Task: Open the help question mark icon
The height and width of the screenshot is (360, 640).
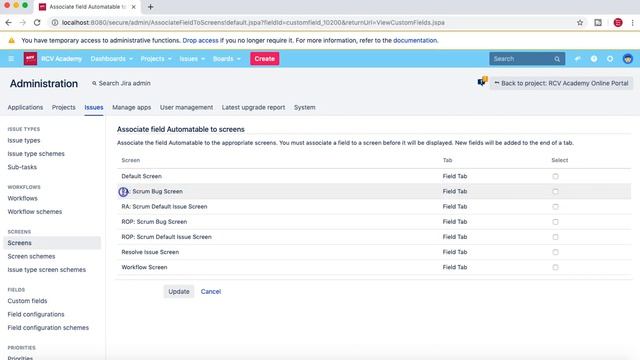Action: tap(594, 59)
